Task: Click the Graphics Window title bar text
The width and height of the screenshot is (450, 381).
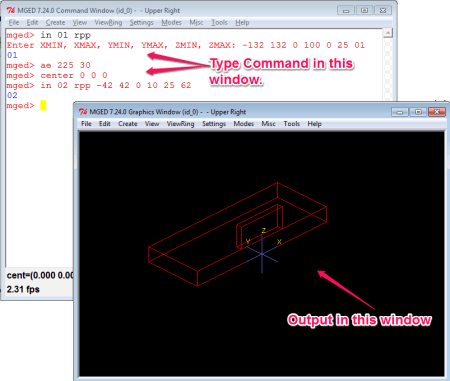Action: click(x=168, y=112)
